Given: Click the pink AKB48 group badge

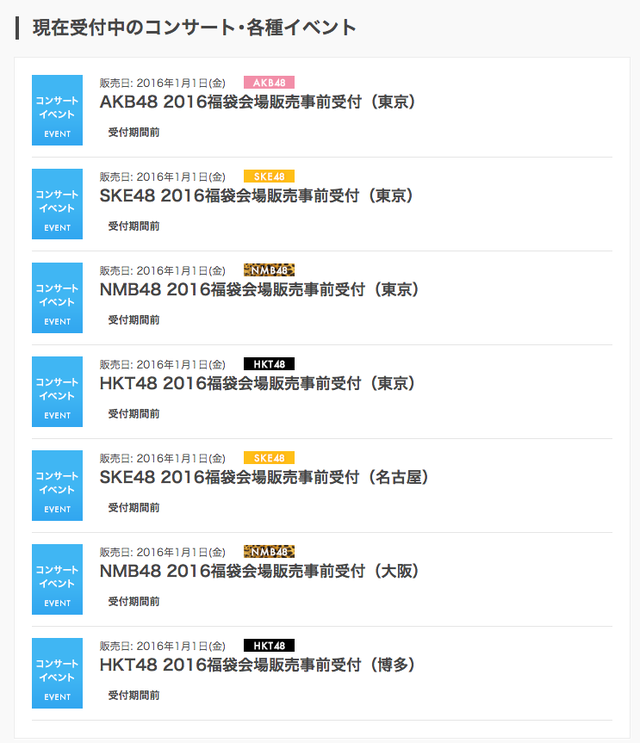Looking at the screenshot, I should click(x=269, y=82).
